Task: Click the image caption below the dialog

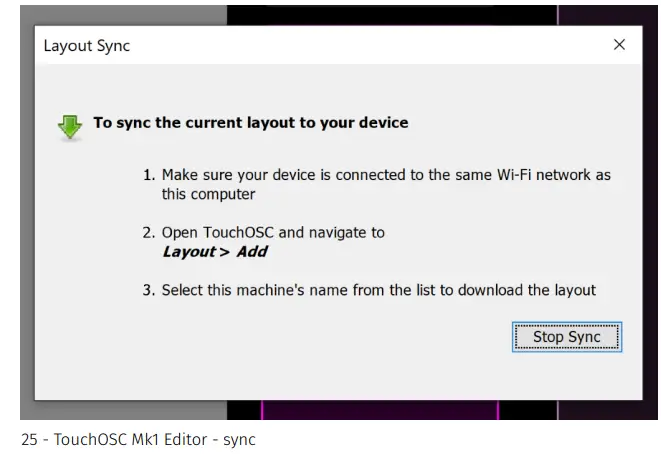Action: coord(138,439)
